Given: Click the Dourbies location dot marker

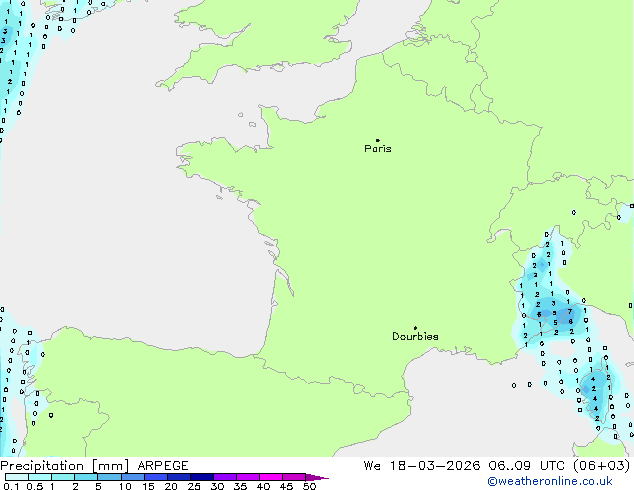Looking at the screenshot, I should (415, 328).
